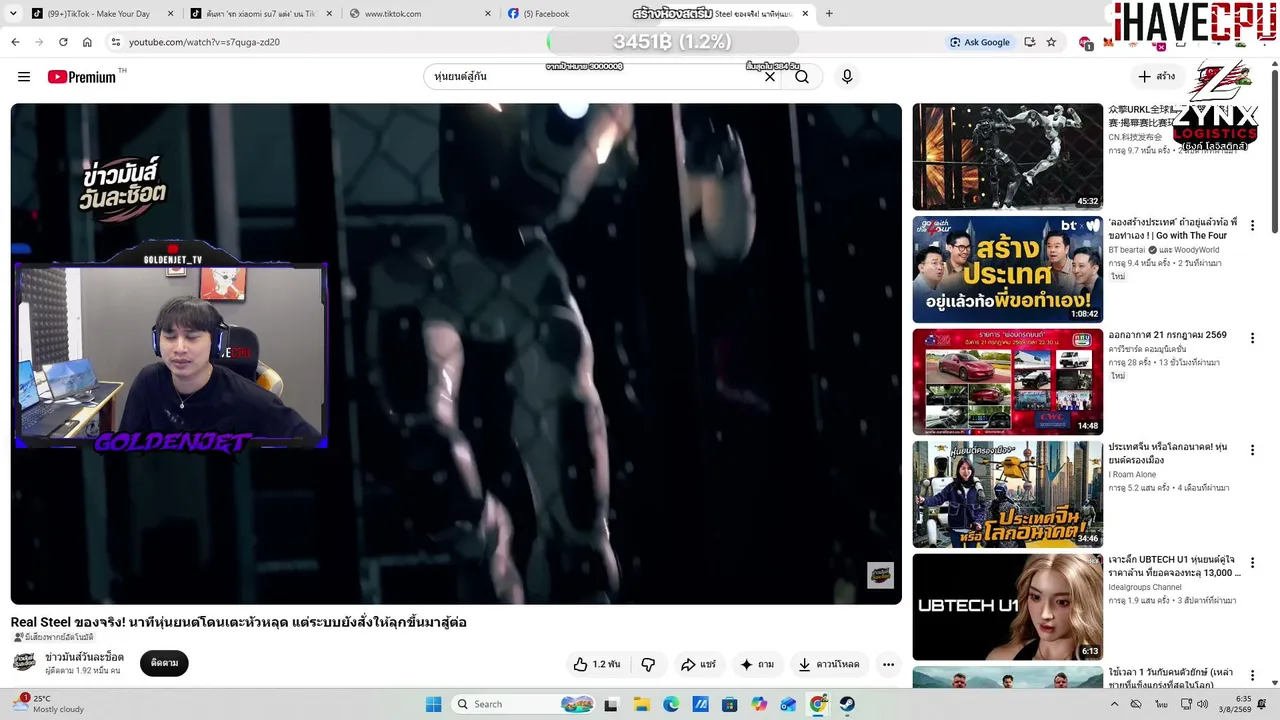
Task: Go back in browser history
Action: pyautogui.click(x=15, y=42)
